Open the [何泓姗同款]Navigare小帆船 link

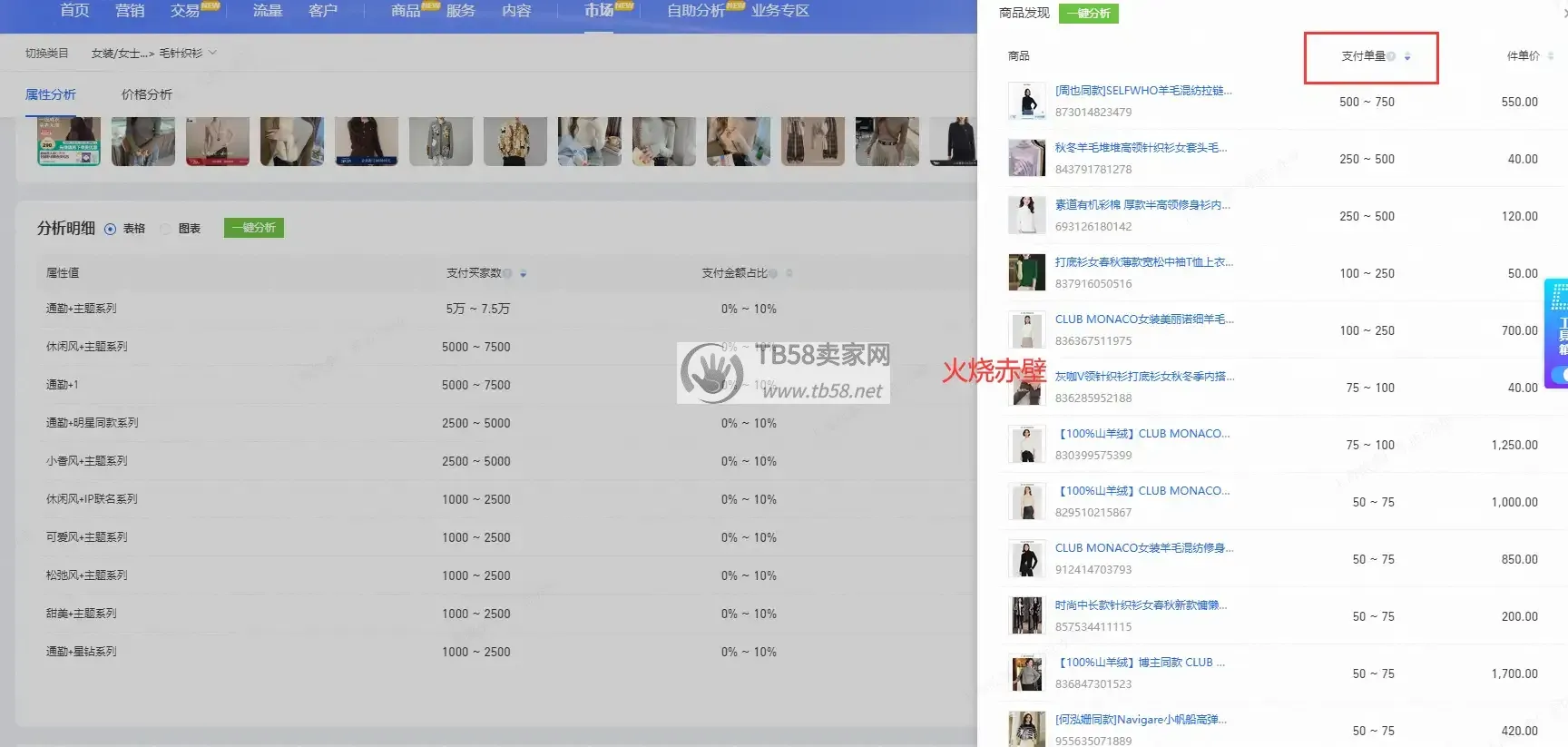[x=1141, y=720]
